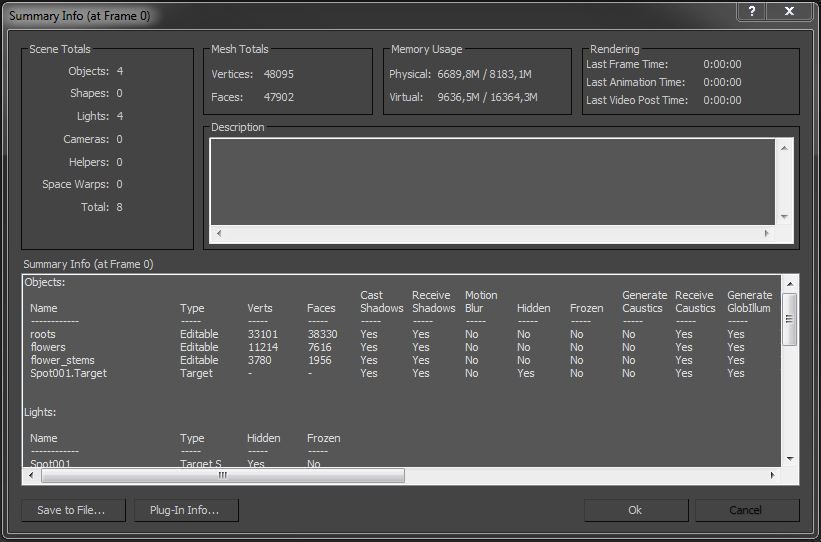Click the roots face count 38330

(x=322, y=334)
